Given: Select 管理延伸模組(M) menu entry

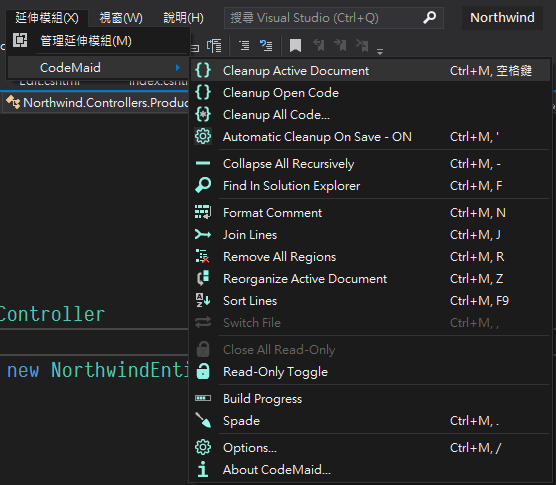Looking at the screenshot, I should tap(98, 41).
